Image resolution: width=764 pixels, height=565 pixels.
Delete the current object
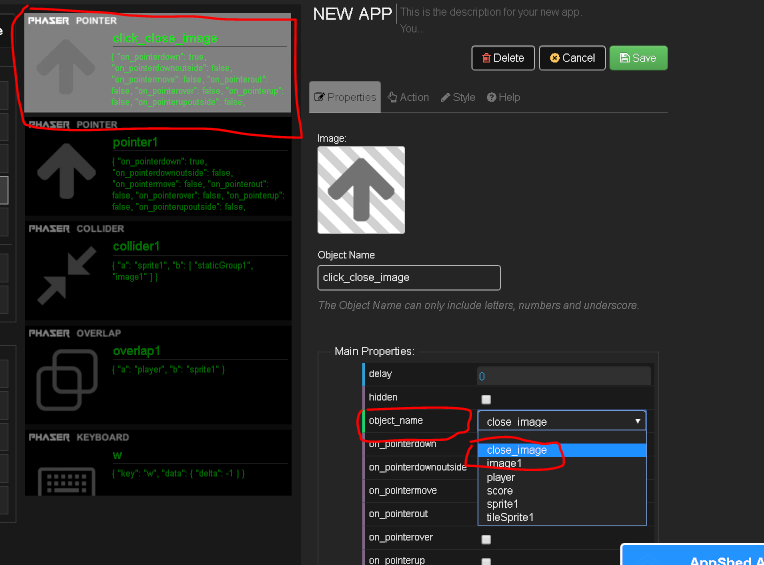coord(503,58)
